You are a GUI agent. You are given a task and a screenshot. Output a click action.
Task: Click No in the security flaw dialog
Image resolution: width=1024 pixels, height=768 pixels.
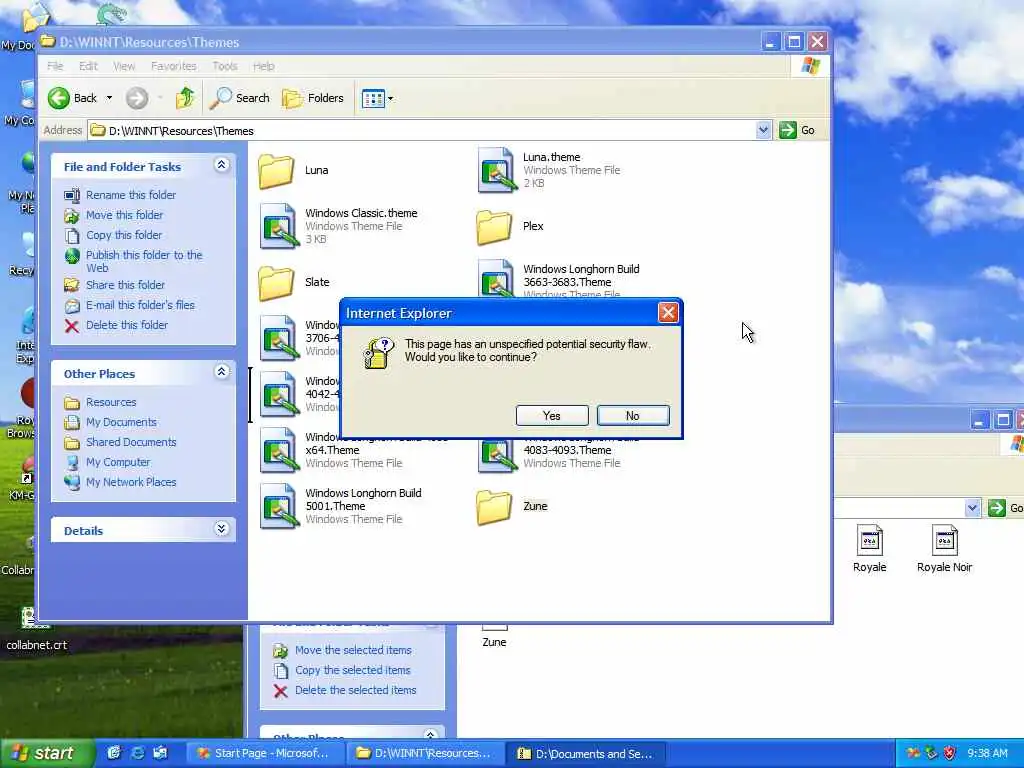tap(633, 416)
